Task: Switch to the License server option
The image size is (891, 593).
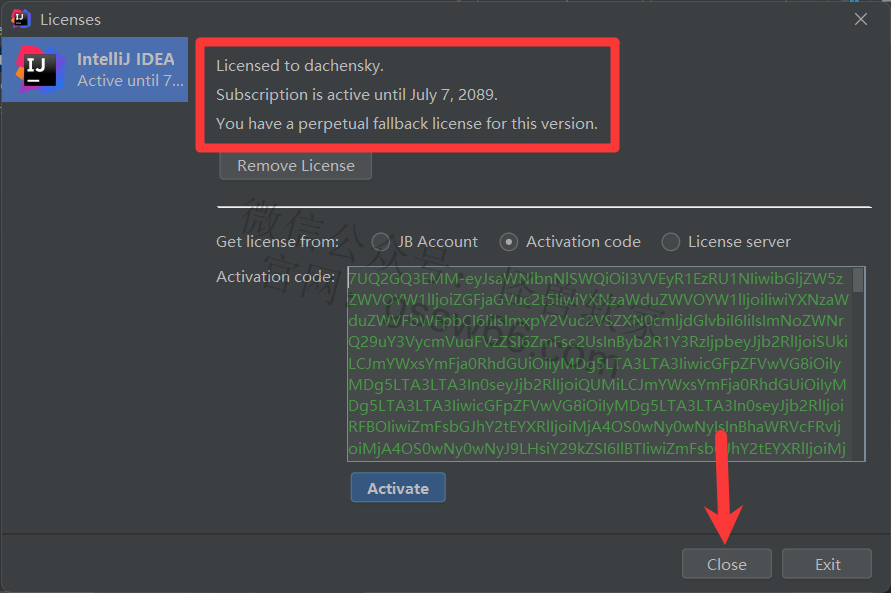Action: [671, 242]
